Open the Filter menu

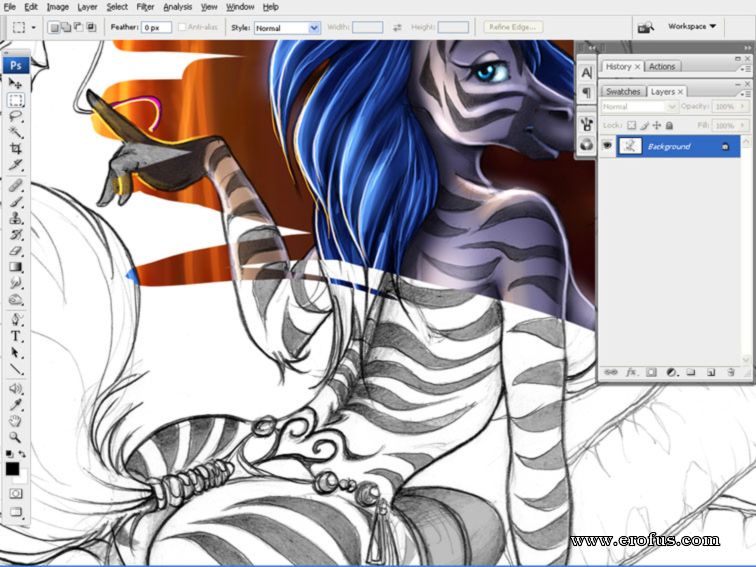pyautogui.click(x=145, y=7)
